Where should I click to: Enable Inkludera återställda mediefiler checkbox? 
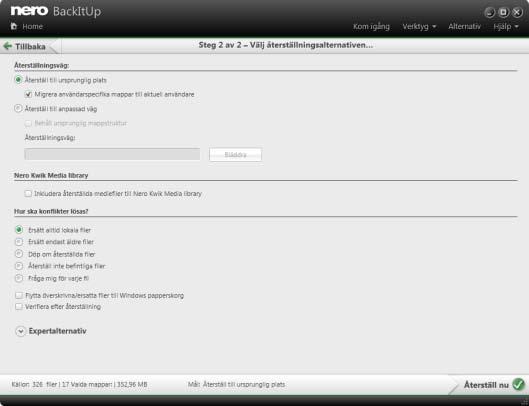point(28,194)
